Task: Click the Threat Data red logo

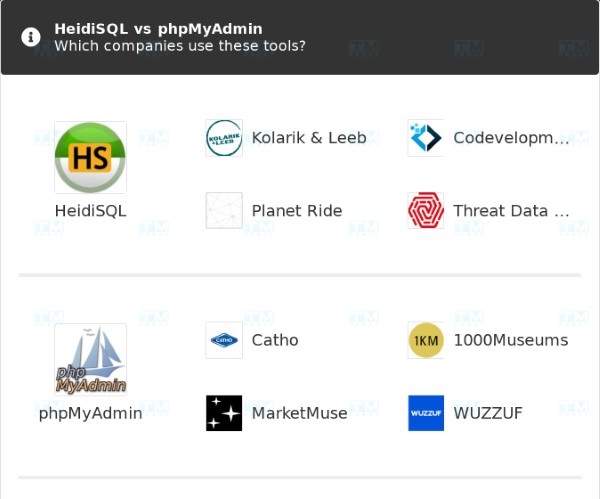Action: 426,211
